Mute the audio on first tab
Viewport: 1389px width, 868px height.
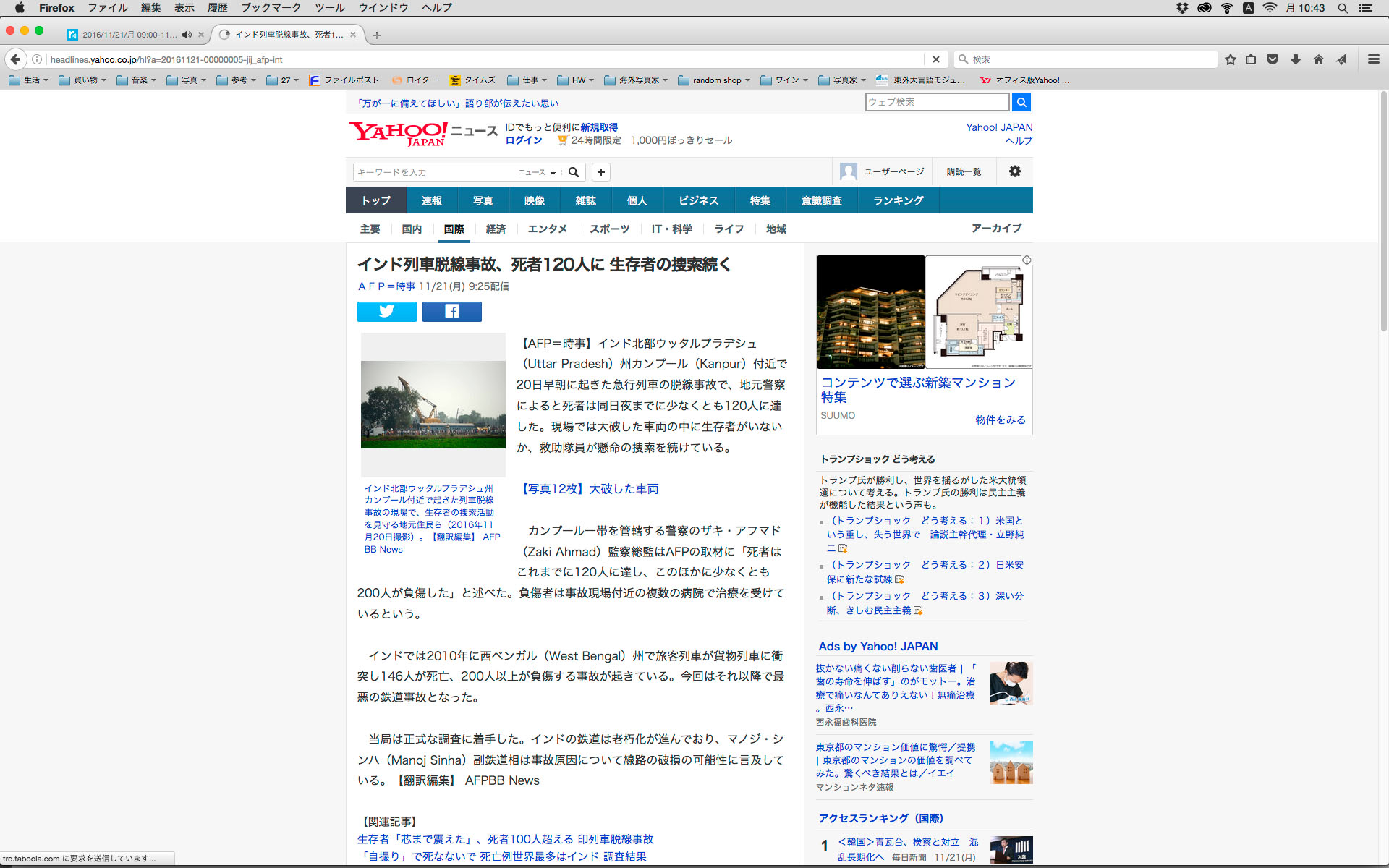click(x=187, y=35)
